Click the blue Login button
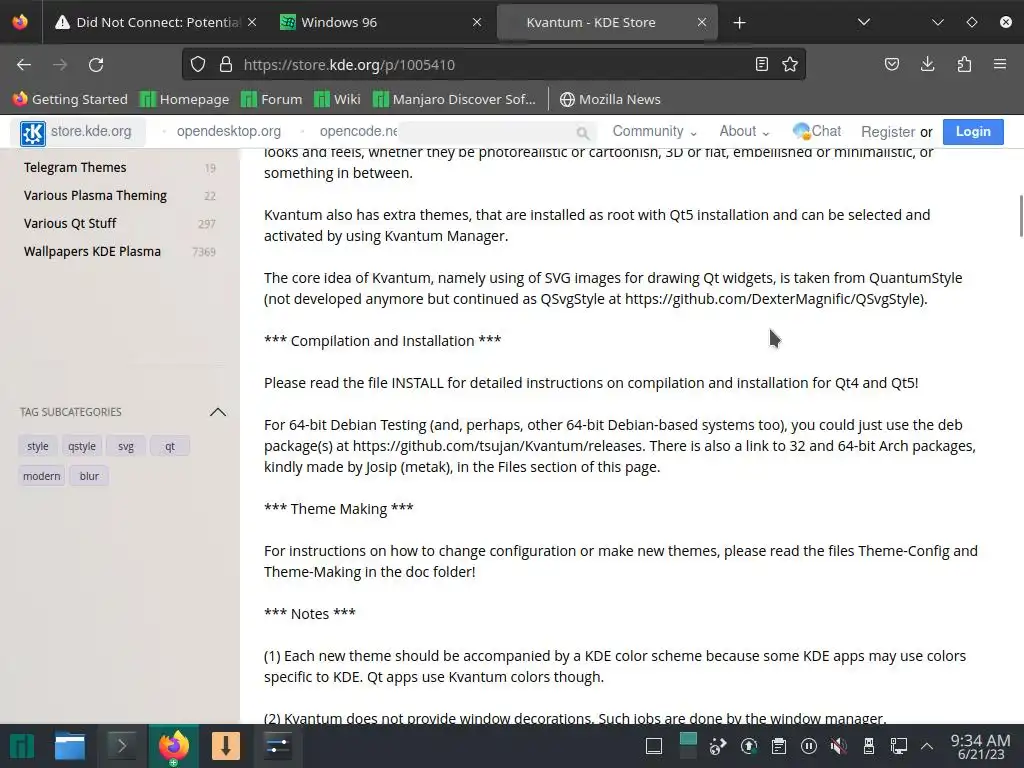This screenshot has width=1024, height=768. pos(973,131)
